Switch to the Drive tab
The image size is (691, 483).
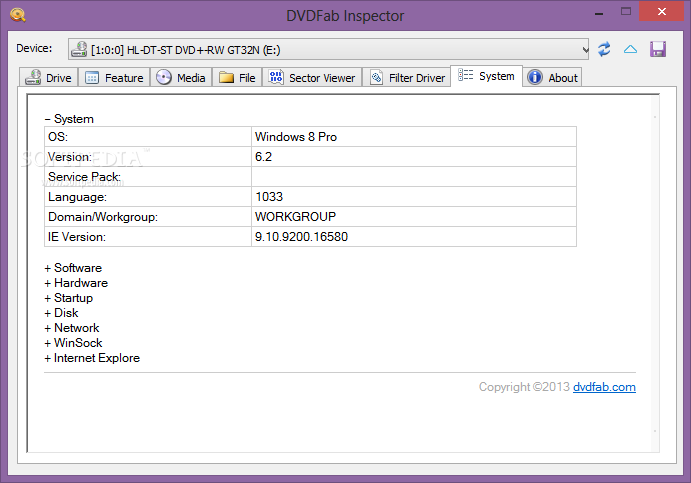tap(49, 78)
